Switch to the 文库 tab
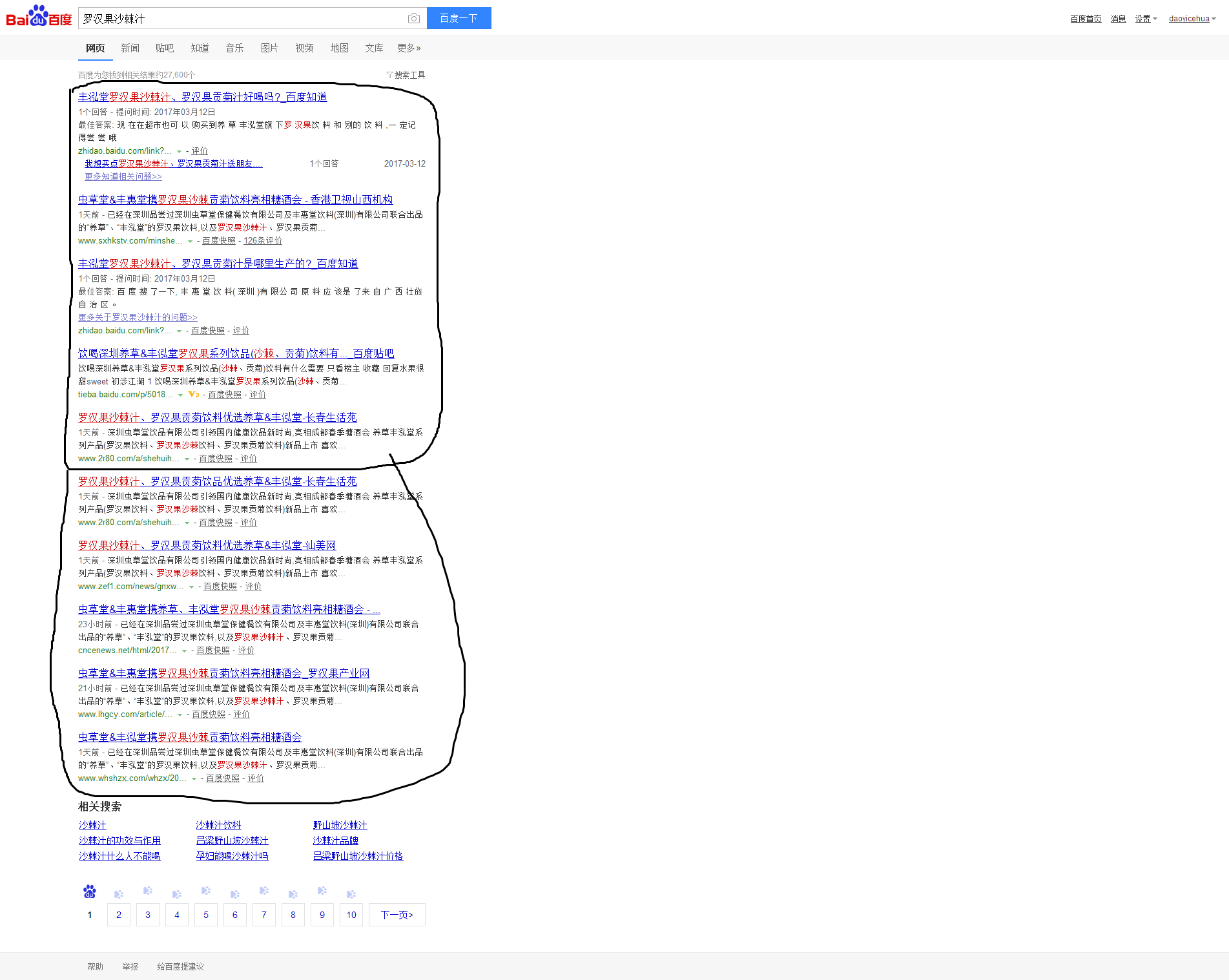 pos(374,48)
